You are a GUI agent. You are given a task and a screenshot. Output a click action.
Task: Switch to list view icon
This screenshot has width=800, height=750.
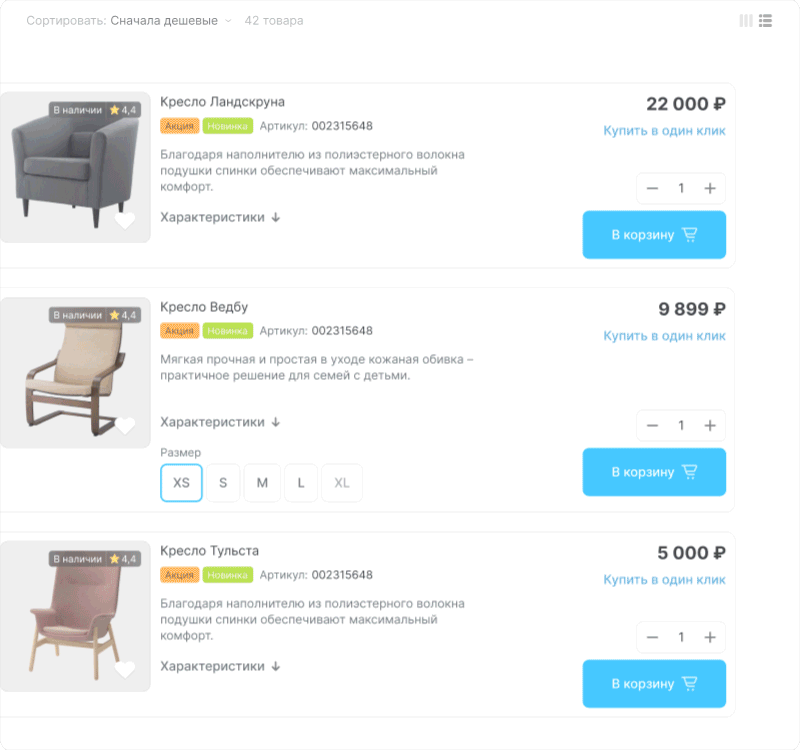click(765, 21)
